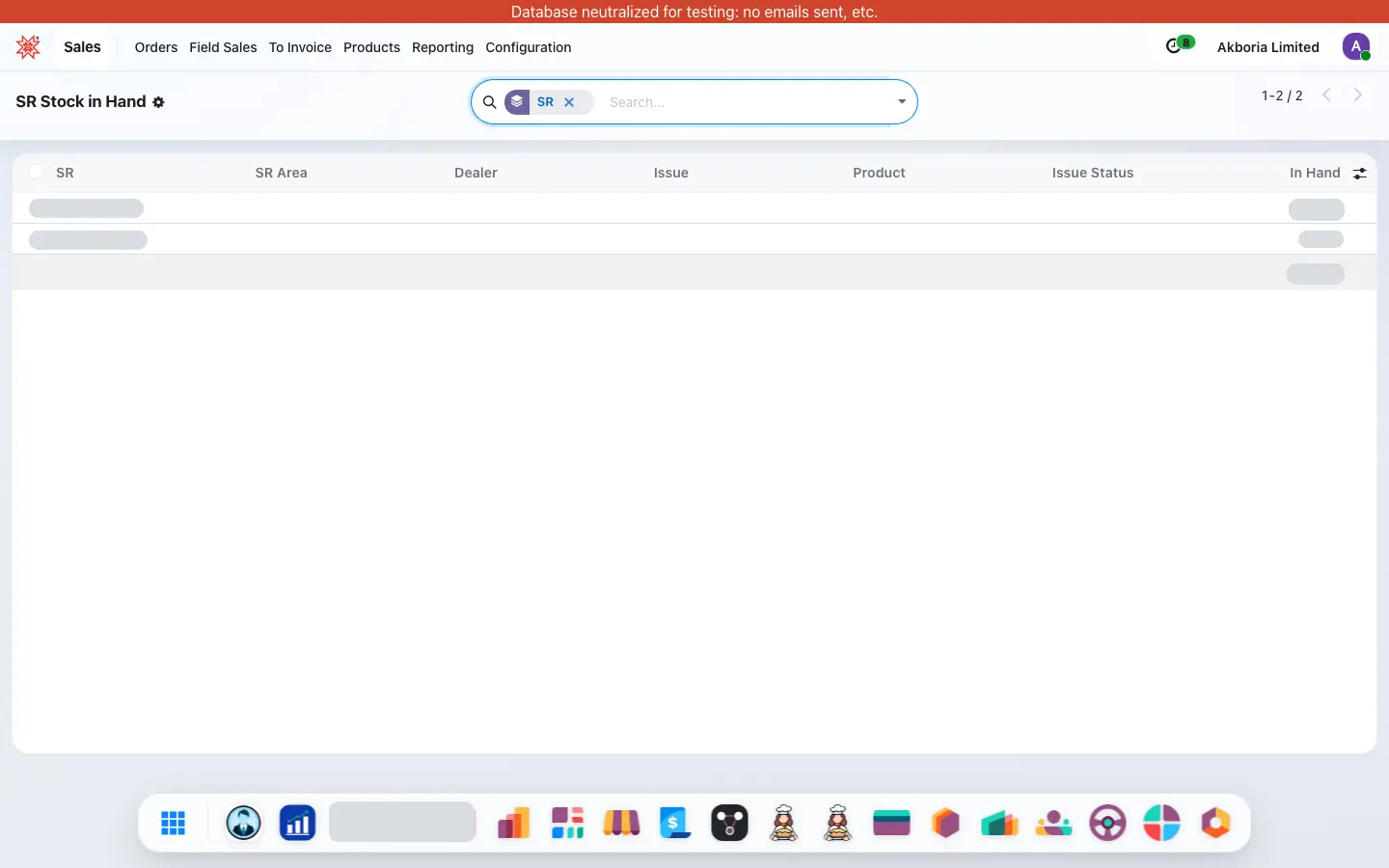This screenshot has width=1389, height=868.
Task: Open the steering wheel Fleet dock icon
Action: click(x=1108, y=824)
